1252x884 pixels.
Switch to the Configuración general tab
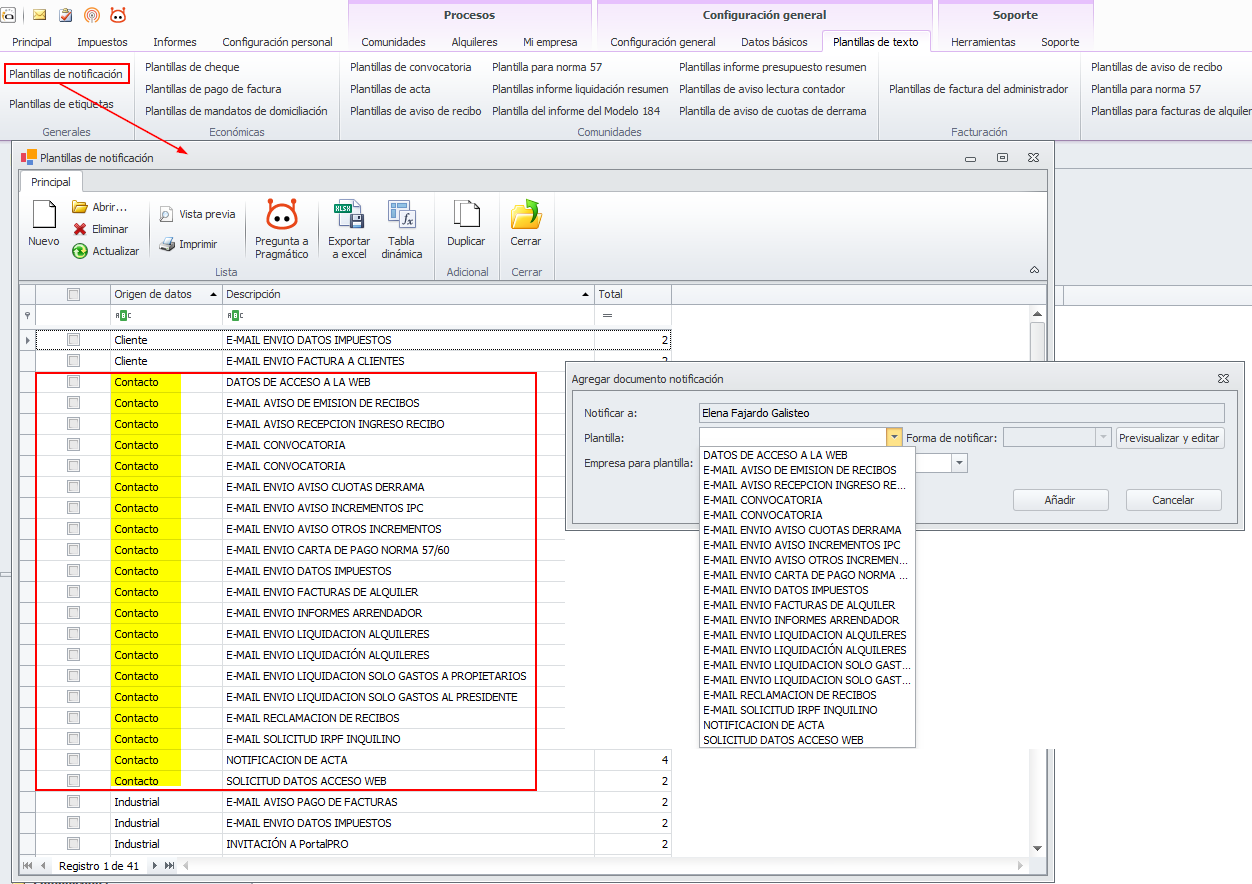(x=662, y=42)
